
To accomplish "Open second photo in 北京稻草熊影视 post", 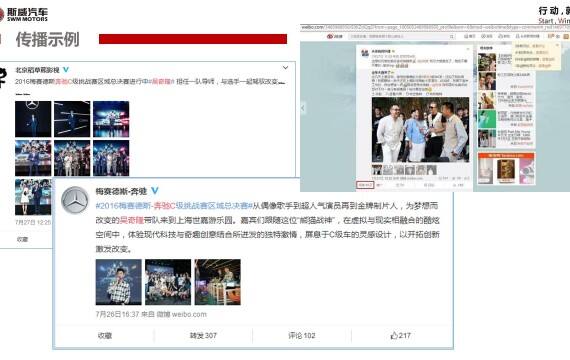I will (x=72, y=119).
